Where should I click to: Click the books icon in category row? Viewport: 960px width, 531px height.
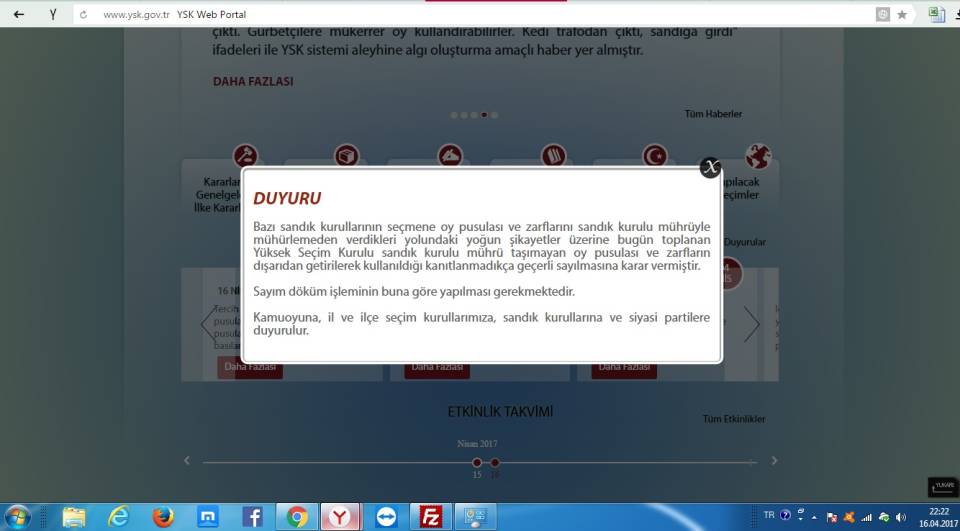(x=553, y=156)
